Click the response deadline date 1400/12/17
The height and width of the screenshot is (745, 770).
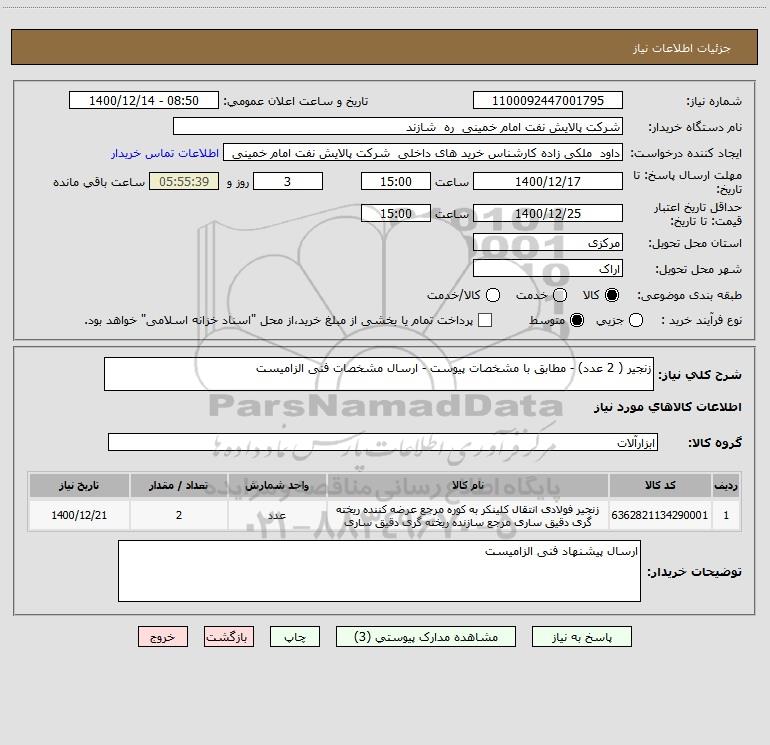pos(548,181)
